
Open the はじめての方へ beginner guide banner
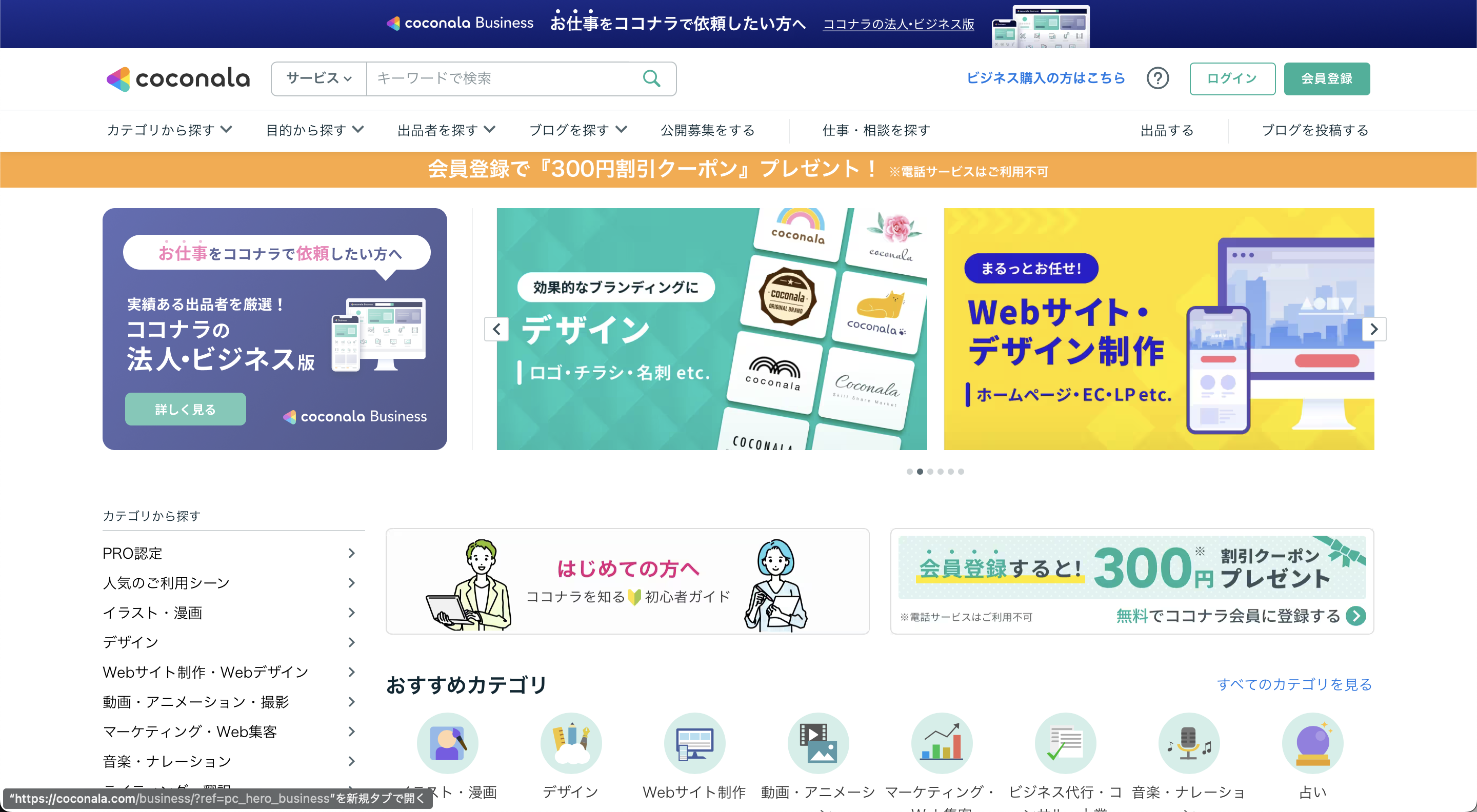tap(627, 581)
